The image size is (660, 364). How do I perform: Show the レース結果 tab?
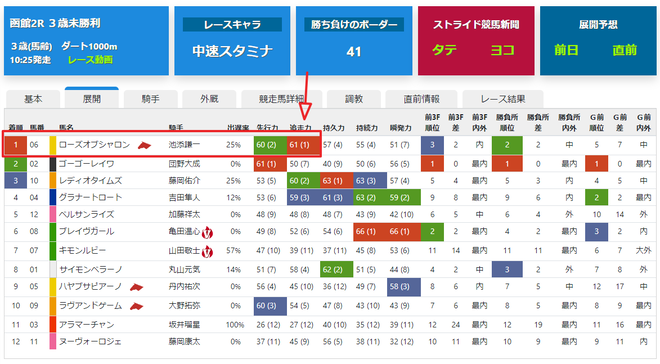point(503,99)
